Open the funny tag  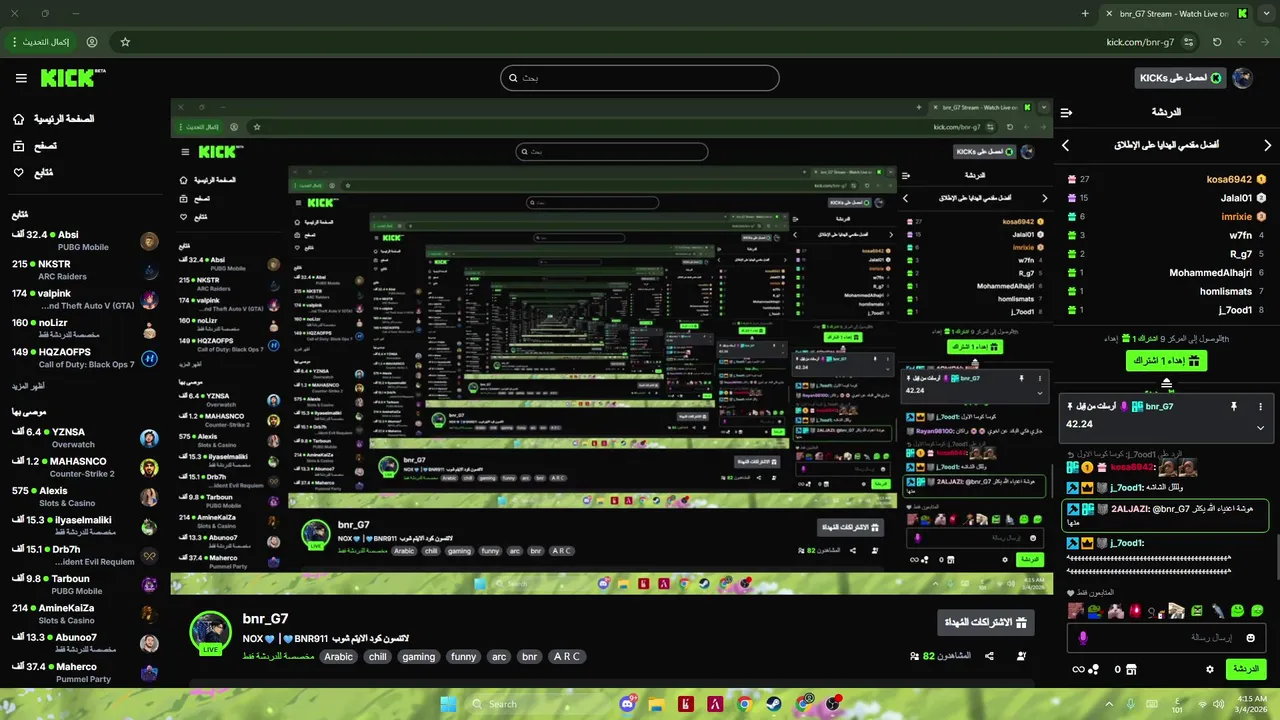(463, 657)
